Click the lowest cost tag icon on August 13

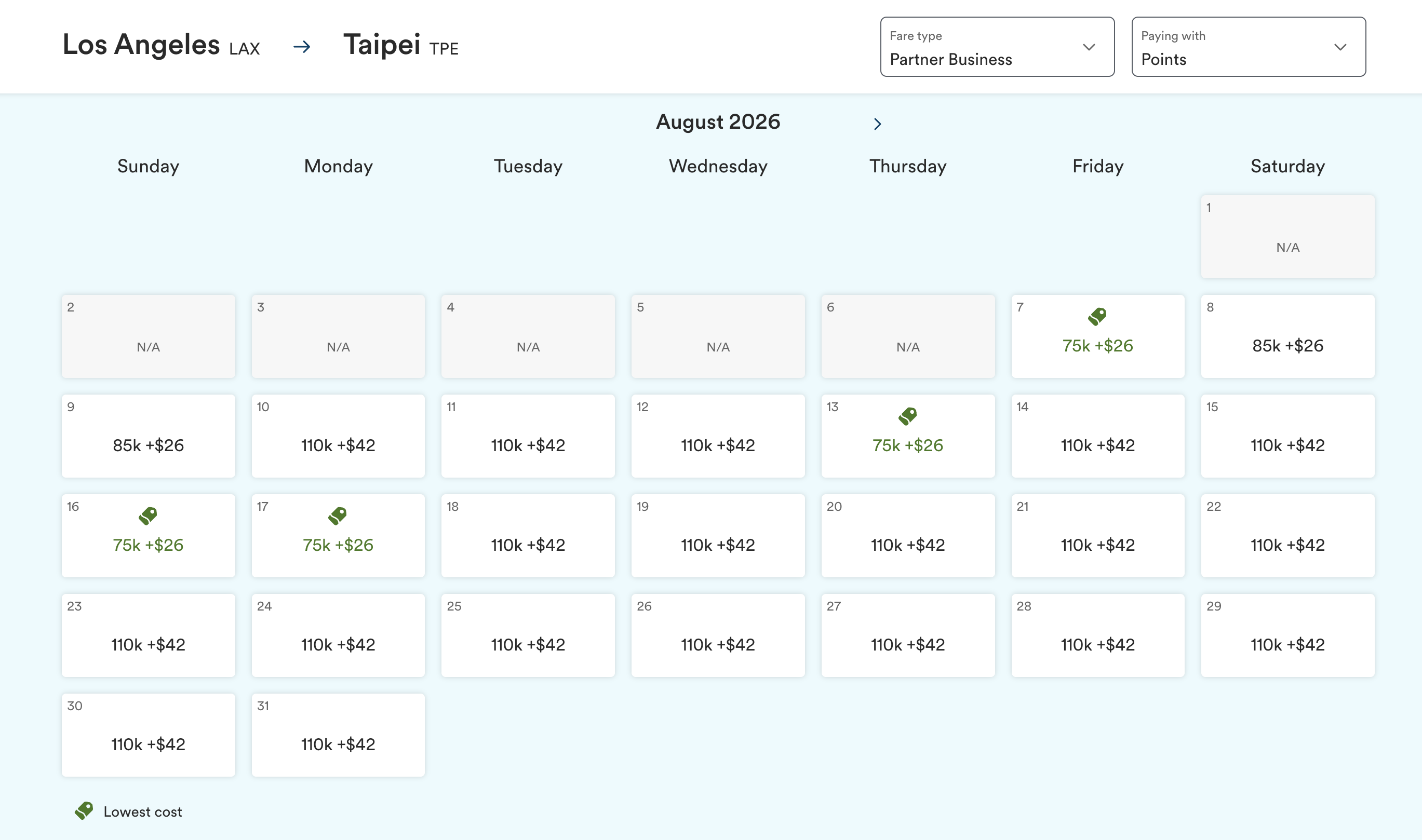(907, 416)
